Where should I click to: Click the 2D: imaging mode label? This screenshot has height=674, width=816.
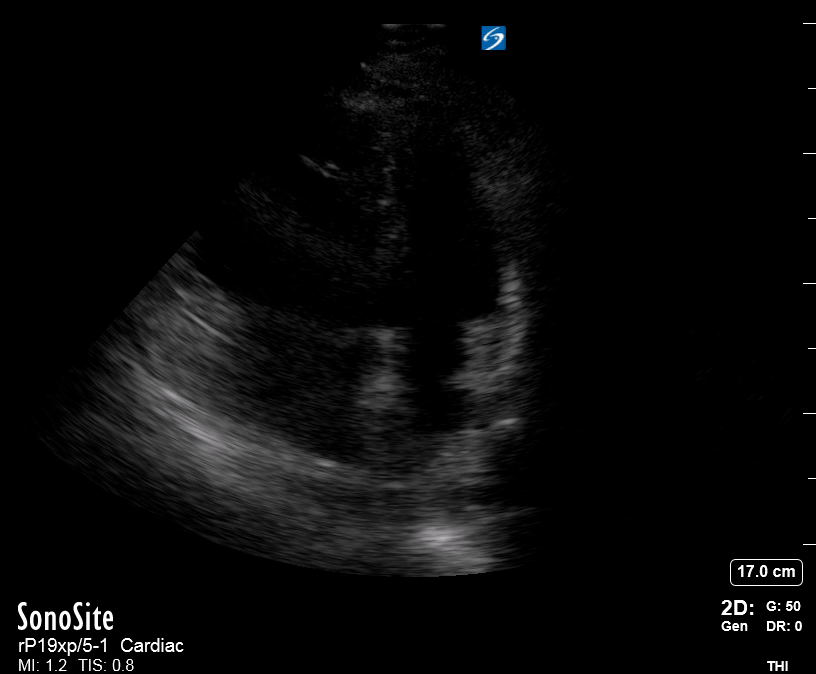[737, 607]
